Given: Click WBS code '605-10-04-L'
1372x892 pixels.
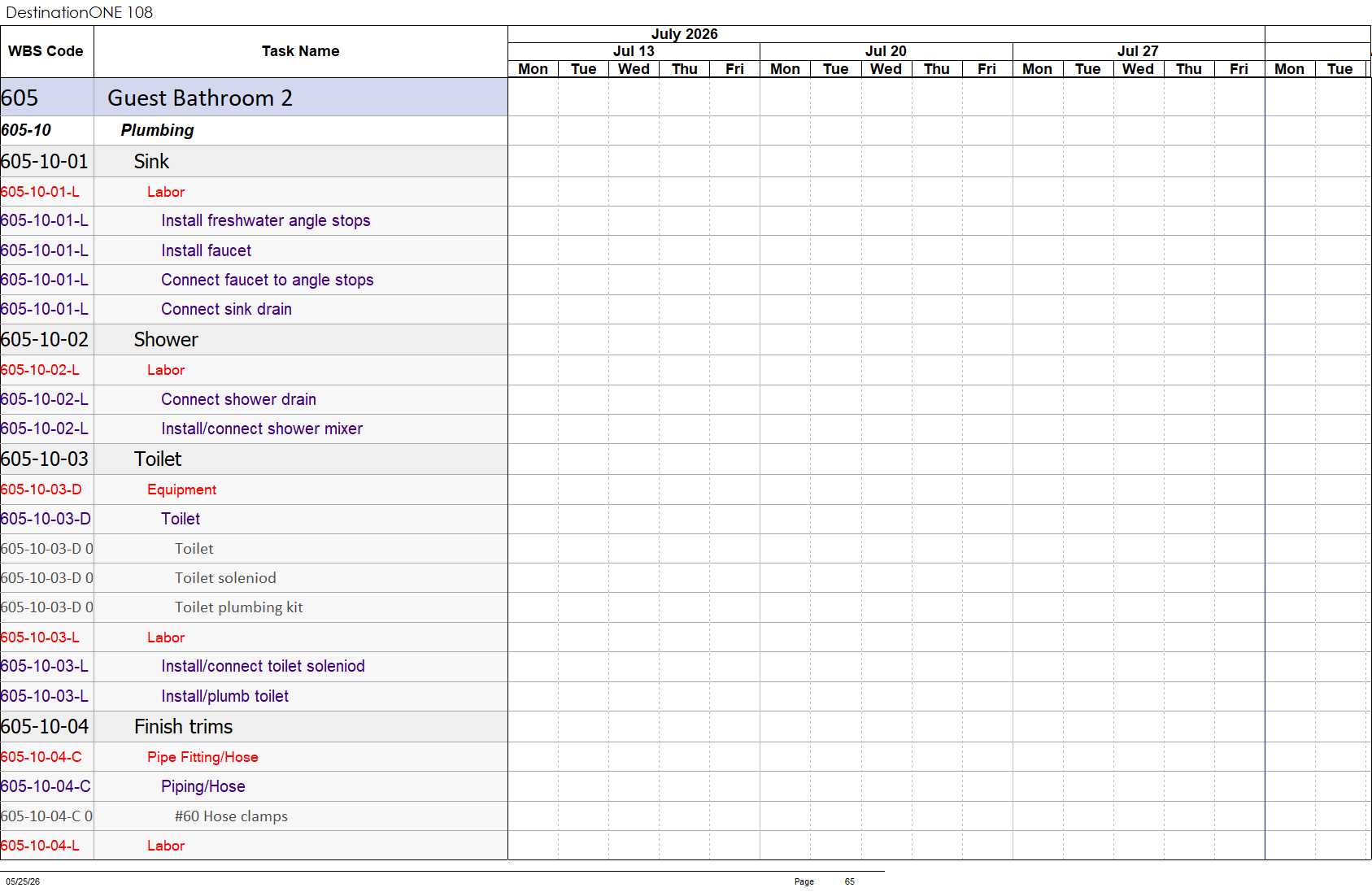Looking at the screenshot, I should pos(40,846).
